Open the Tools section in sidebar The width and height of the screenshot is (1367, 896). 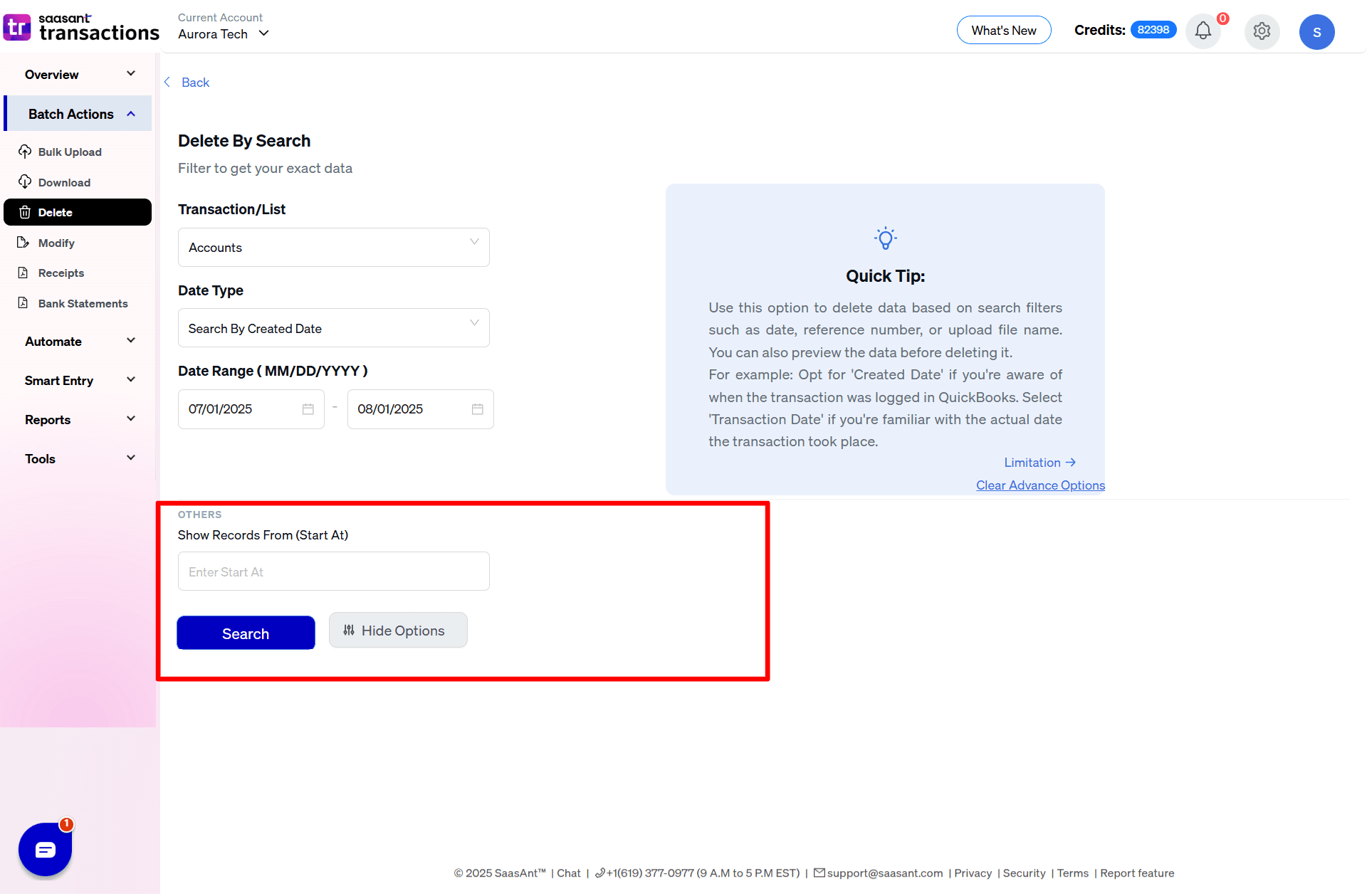[x=78, y=458]
